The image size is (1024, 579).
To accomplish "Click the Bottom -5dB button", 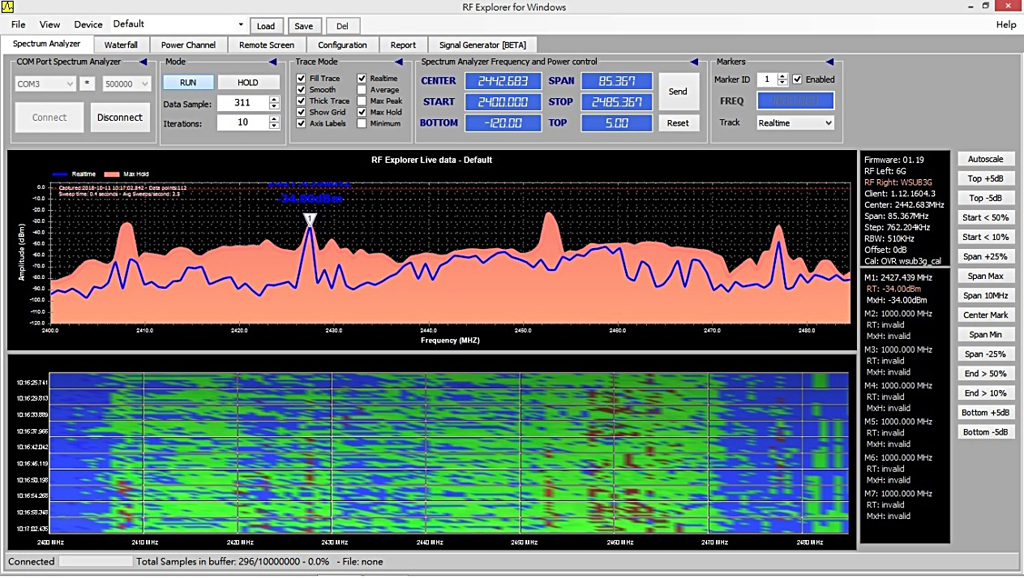I will coord(985,432).
